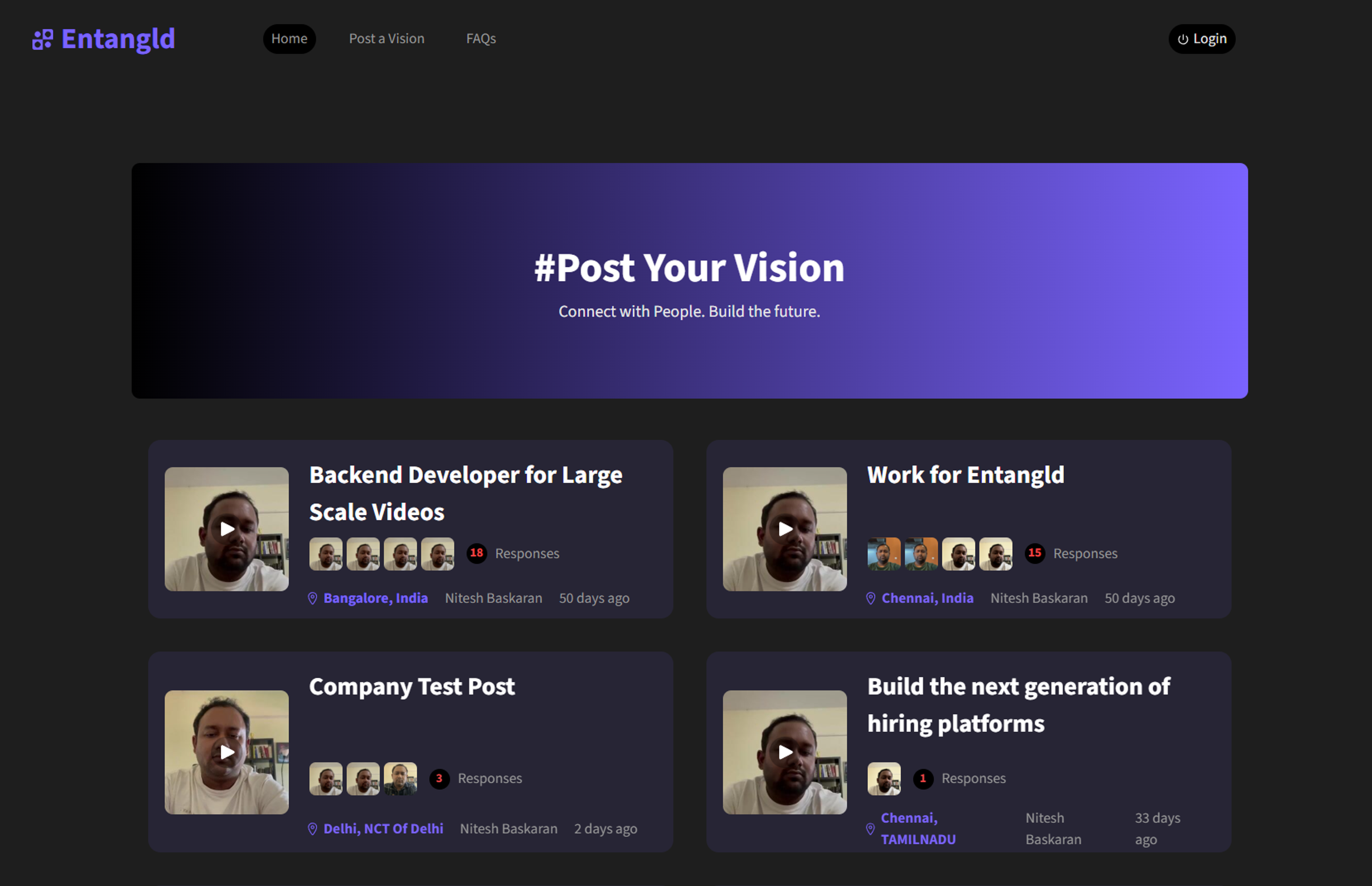Click the Entangld logo icon
Image resolution: width=1372 pixels, height=886 pixels.
pyautogui.click(x=43, y=39)
